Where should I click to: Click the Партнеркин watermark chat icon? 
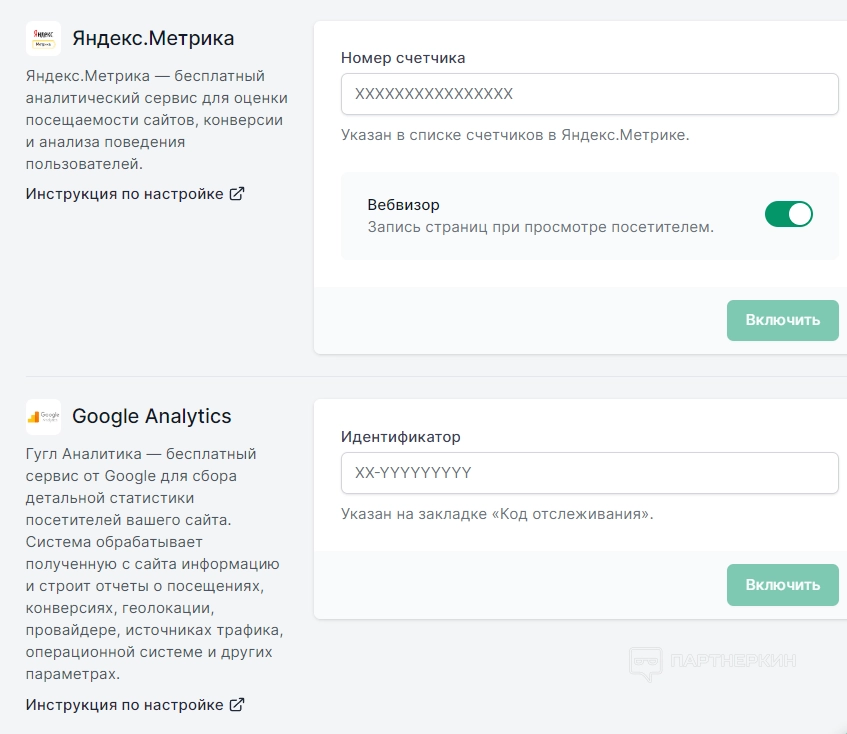[645, 662]
